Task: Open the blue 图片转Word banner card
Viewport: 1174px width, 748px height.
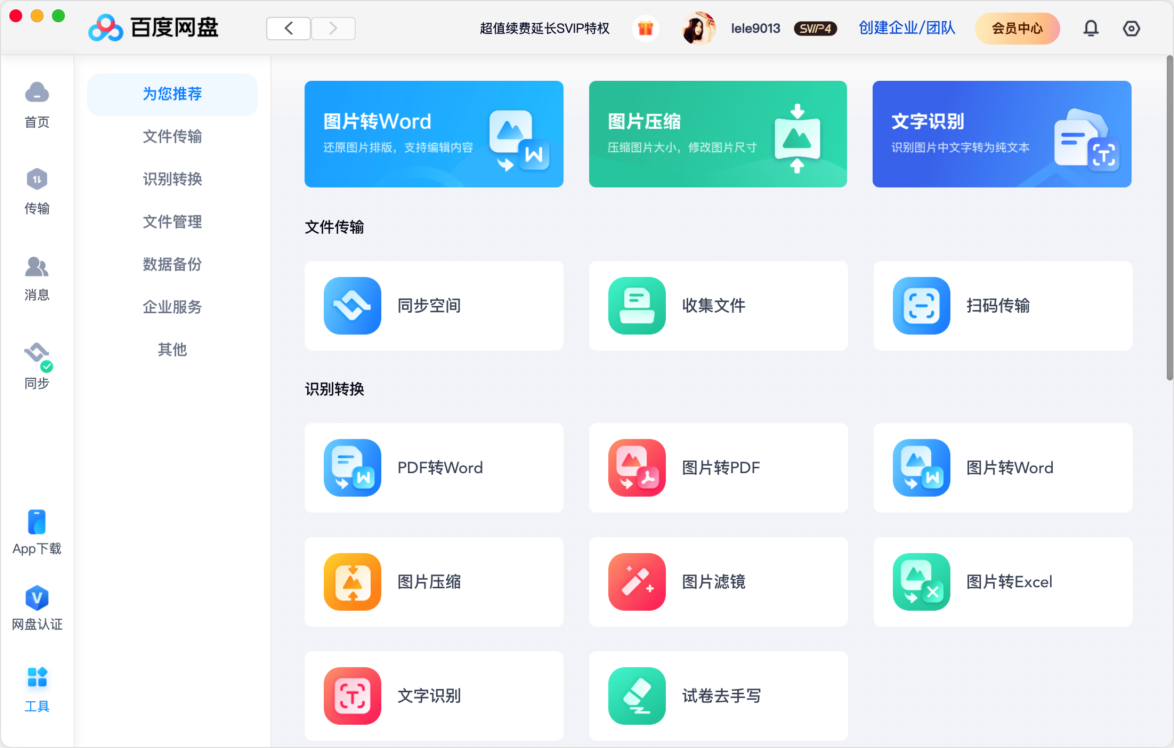Action: click(434, 134)
